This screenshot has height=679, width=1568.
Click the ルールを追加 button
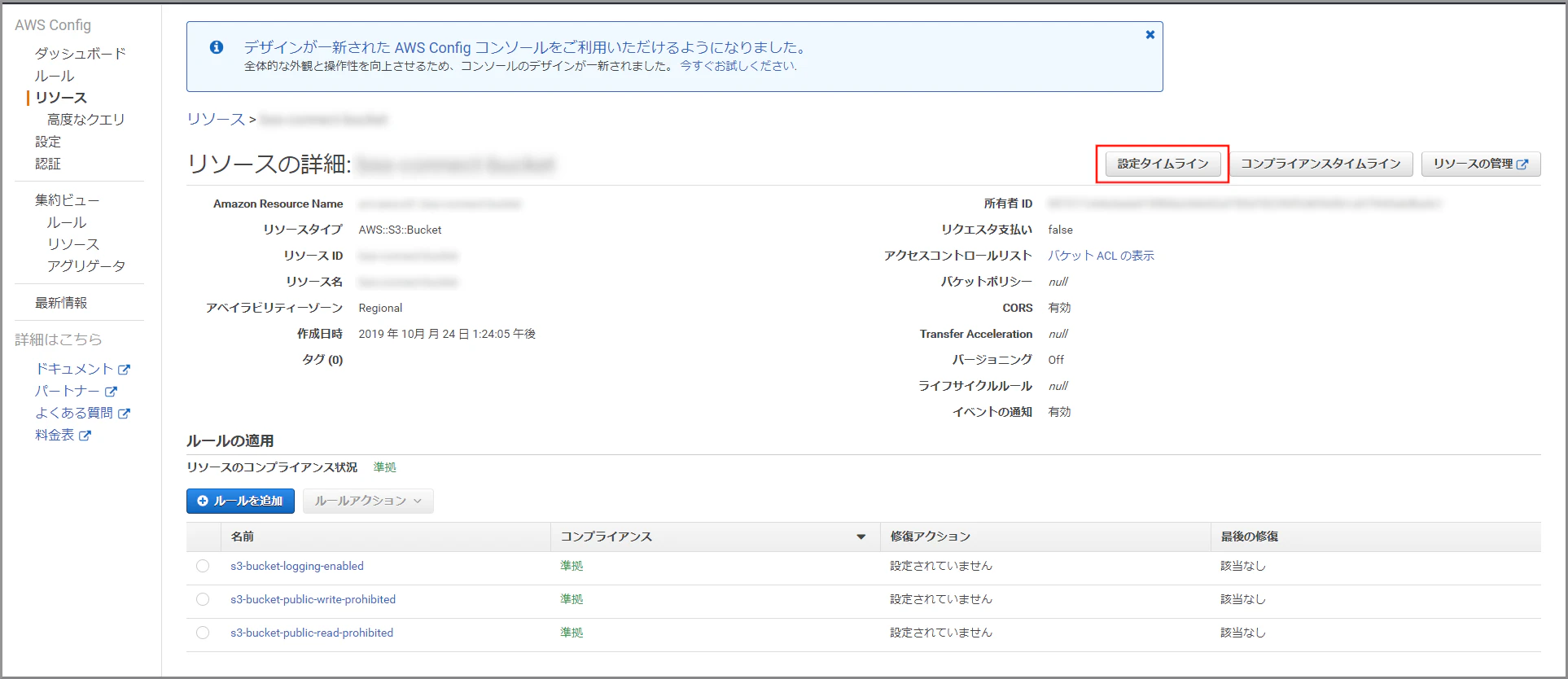(x=240, y=501)
